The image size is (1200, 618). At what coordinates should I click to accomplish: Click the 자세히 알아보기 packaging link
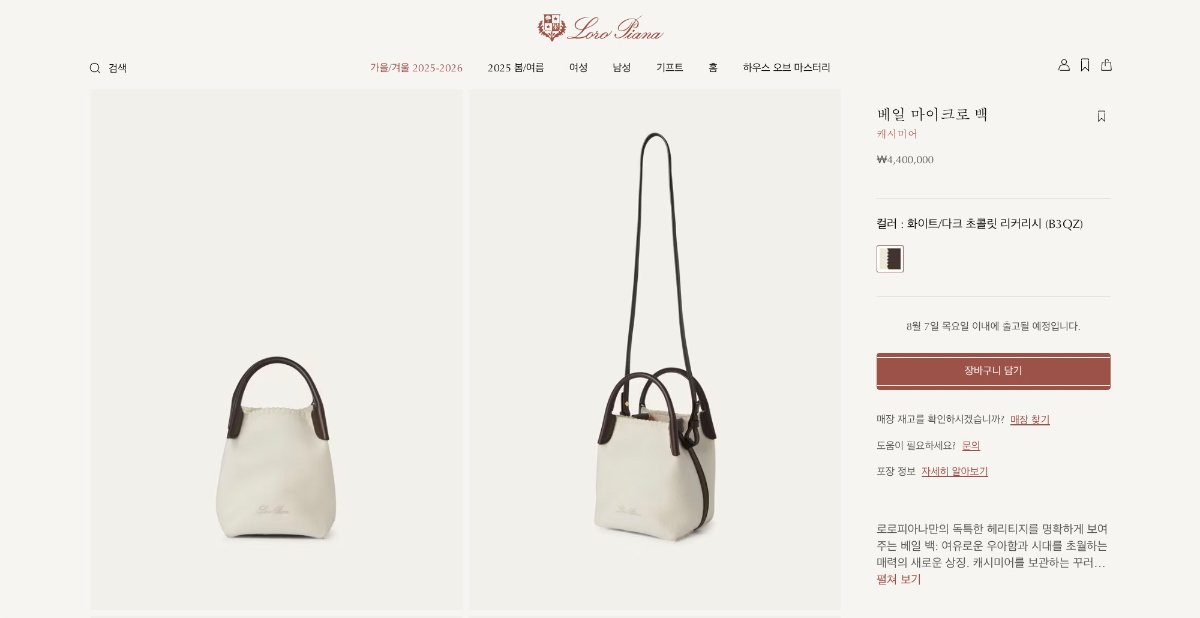(954, 472)
